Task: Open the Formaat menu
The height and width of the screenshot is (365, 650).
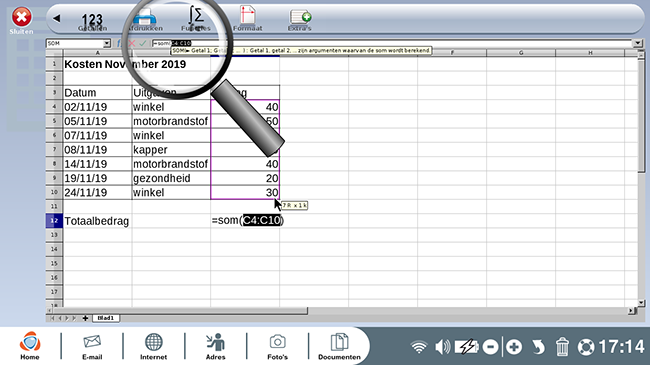Action: point(247,19)
